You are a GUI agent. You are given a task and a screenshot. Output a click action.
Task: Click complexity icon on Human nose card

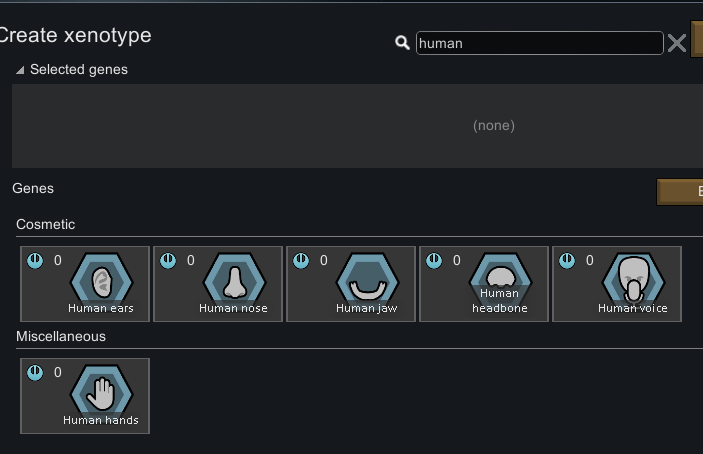click(x=168, y=260)
